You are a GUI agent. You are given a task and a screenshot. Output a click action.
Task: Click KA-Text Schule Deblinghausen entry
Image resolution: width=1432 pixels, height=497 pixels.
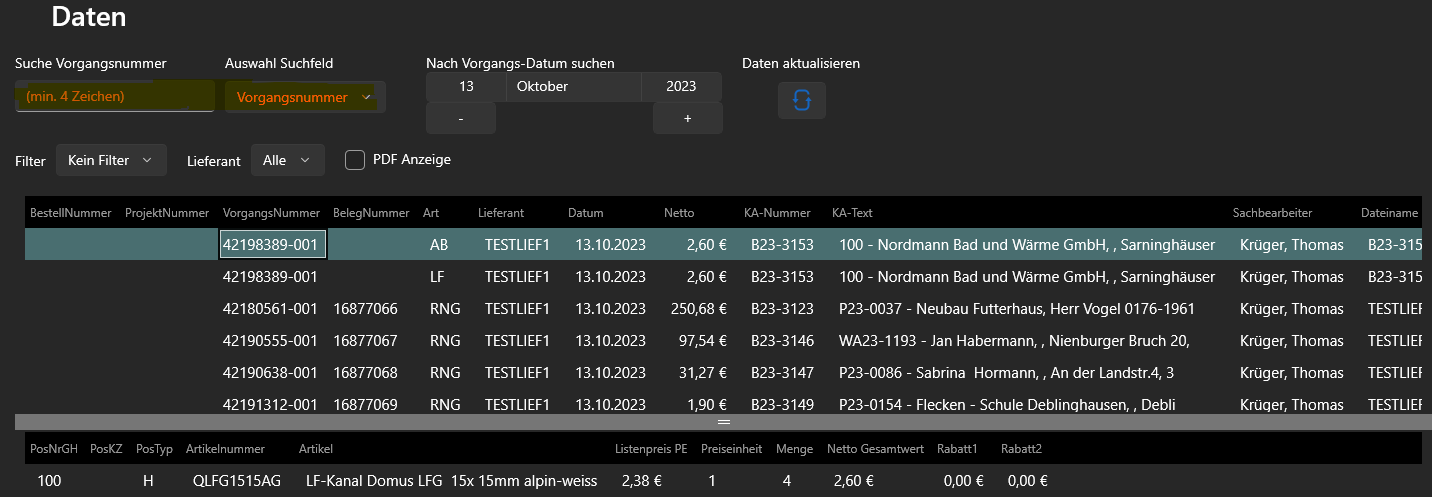pyautogui.click(x=1006, y=405)
